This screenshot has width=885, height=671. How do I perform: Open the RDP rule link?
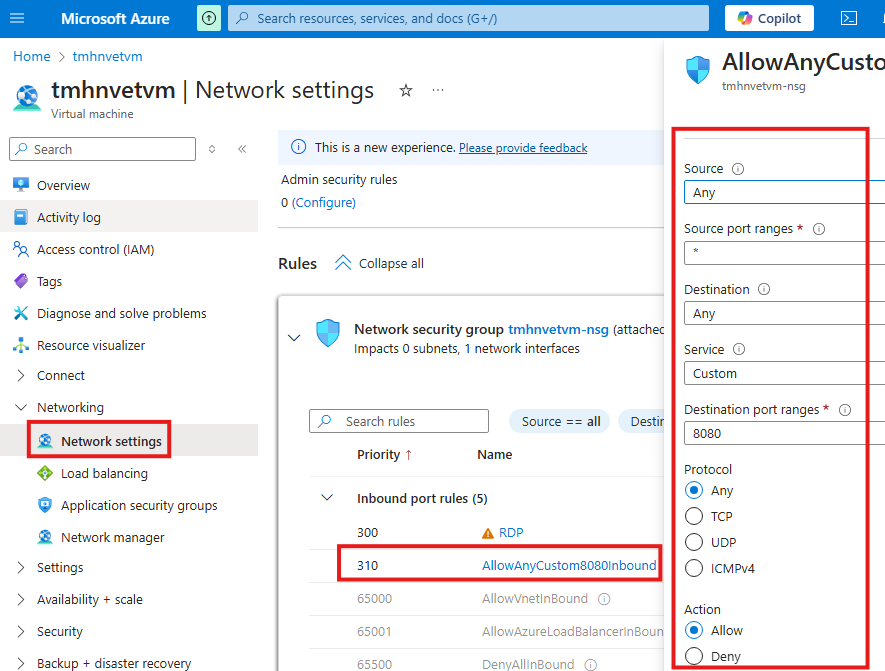(511, 533)
